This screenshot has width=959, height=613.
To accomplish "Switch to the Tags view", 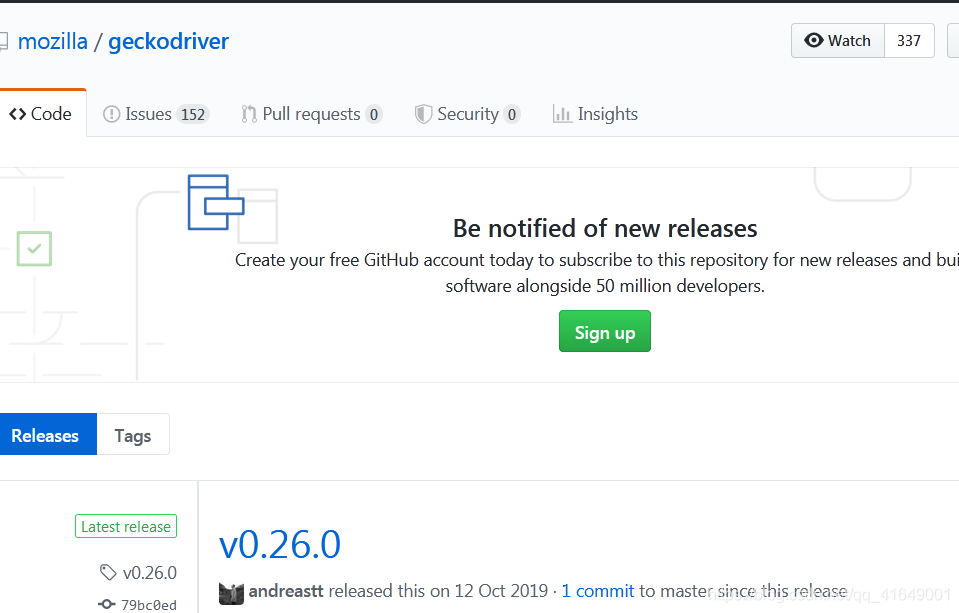I will (x=133, y=434).
